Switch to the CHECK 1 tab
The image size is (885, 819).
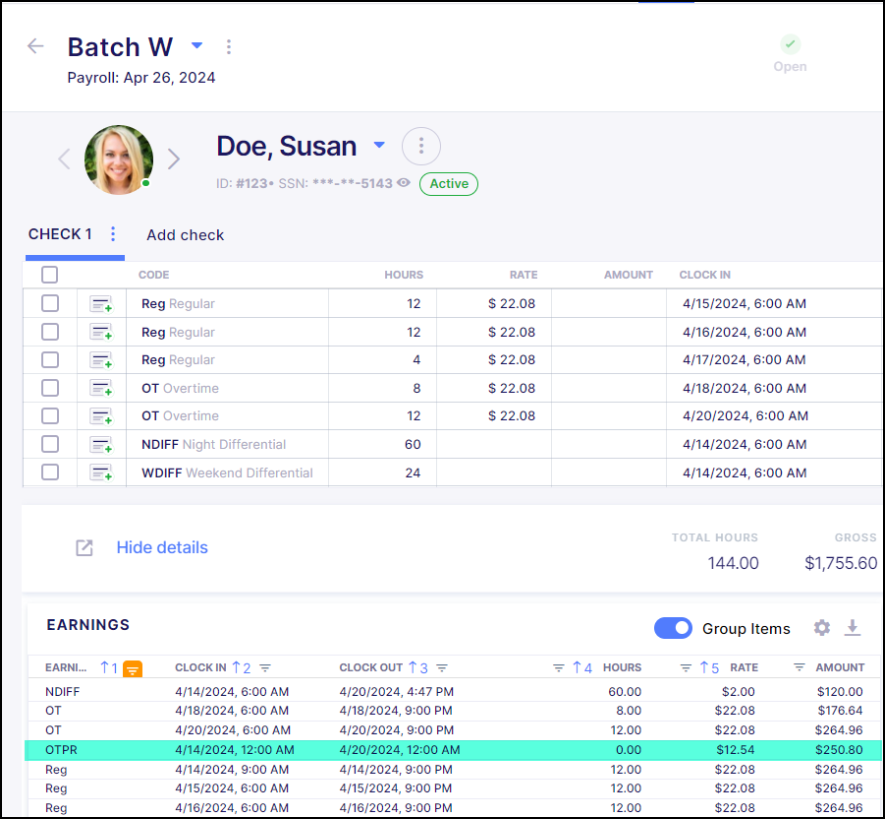(x=60, y=234)
